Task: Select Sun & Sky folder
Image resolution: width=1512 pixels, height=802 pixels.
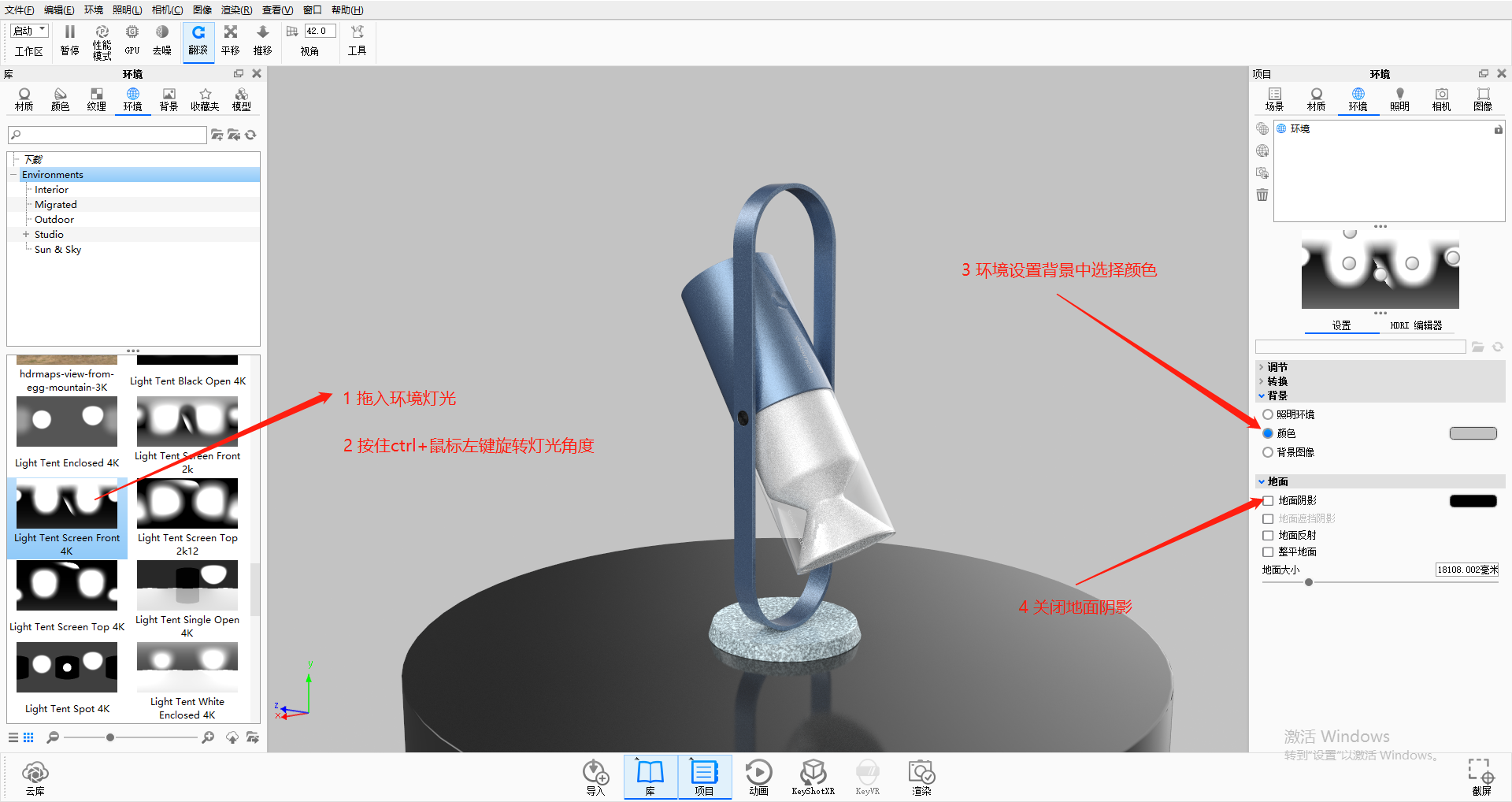Action: 58,250
